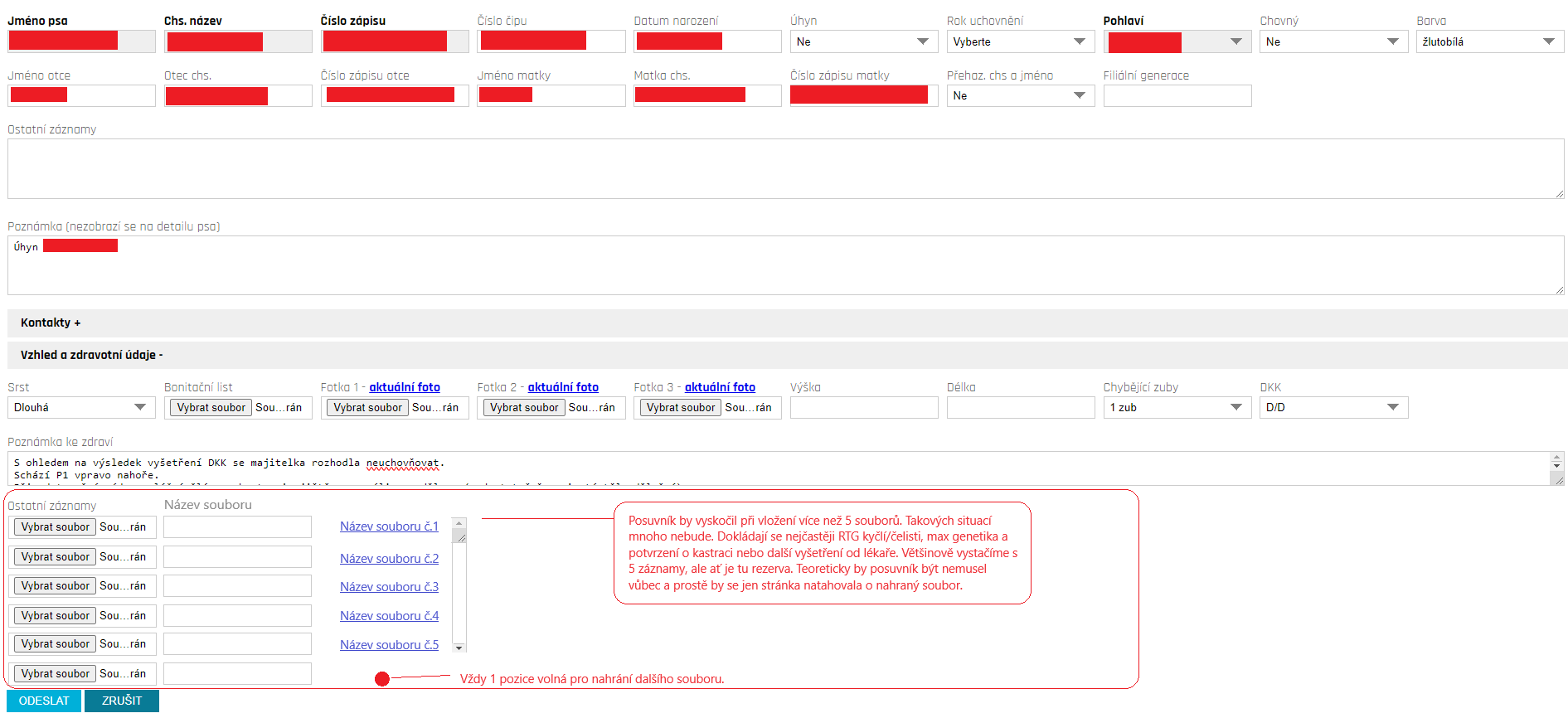This screenshot has width=1568, height=718.
Task: Select the Srst dropdown showing Dlouhá
Action: 80,407
